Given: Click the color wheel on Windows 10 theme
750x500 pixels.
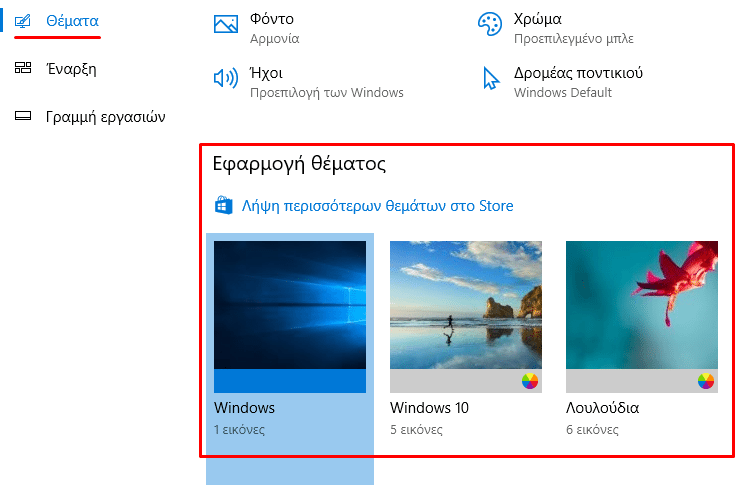Looking at the screenshot, I should tap(529, 381).
